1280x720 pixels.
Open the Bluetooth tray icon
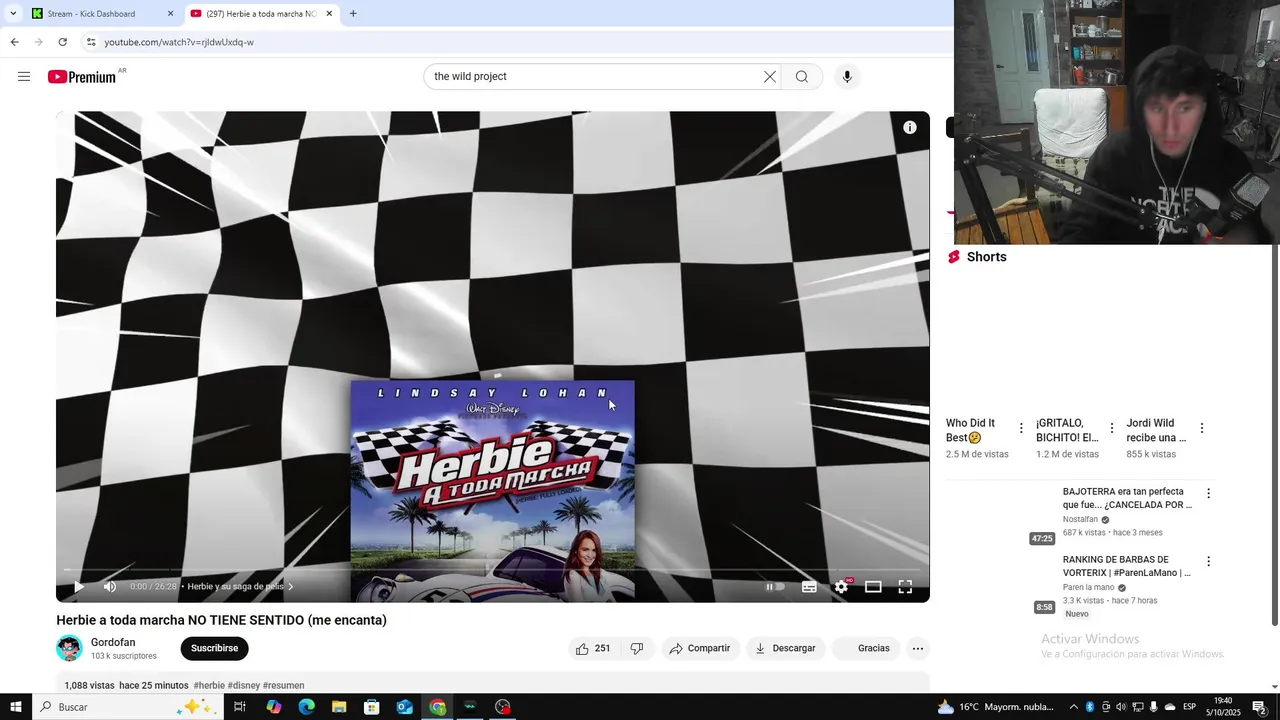[1090, 707]
